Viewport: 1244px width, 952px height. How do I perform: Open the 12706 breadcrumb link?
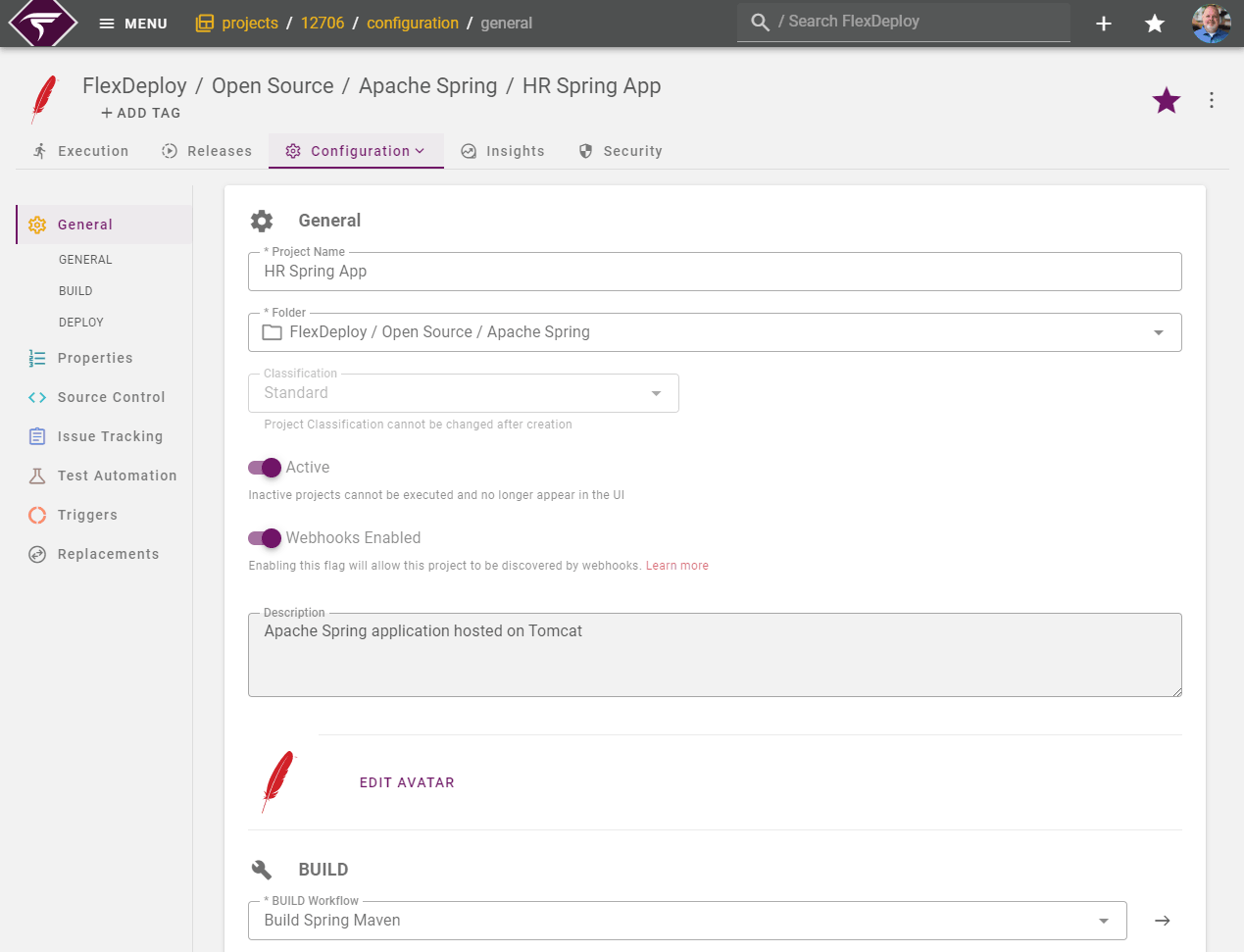[323, 24]
